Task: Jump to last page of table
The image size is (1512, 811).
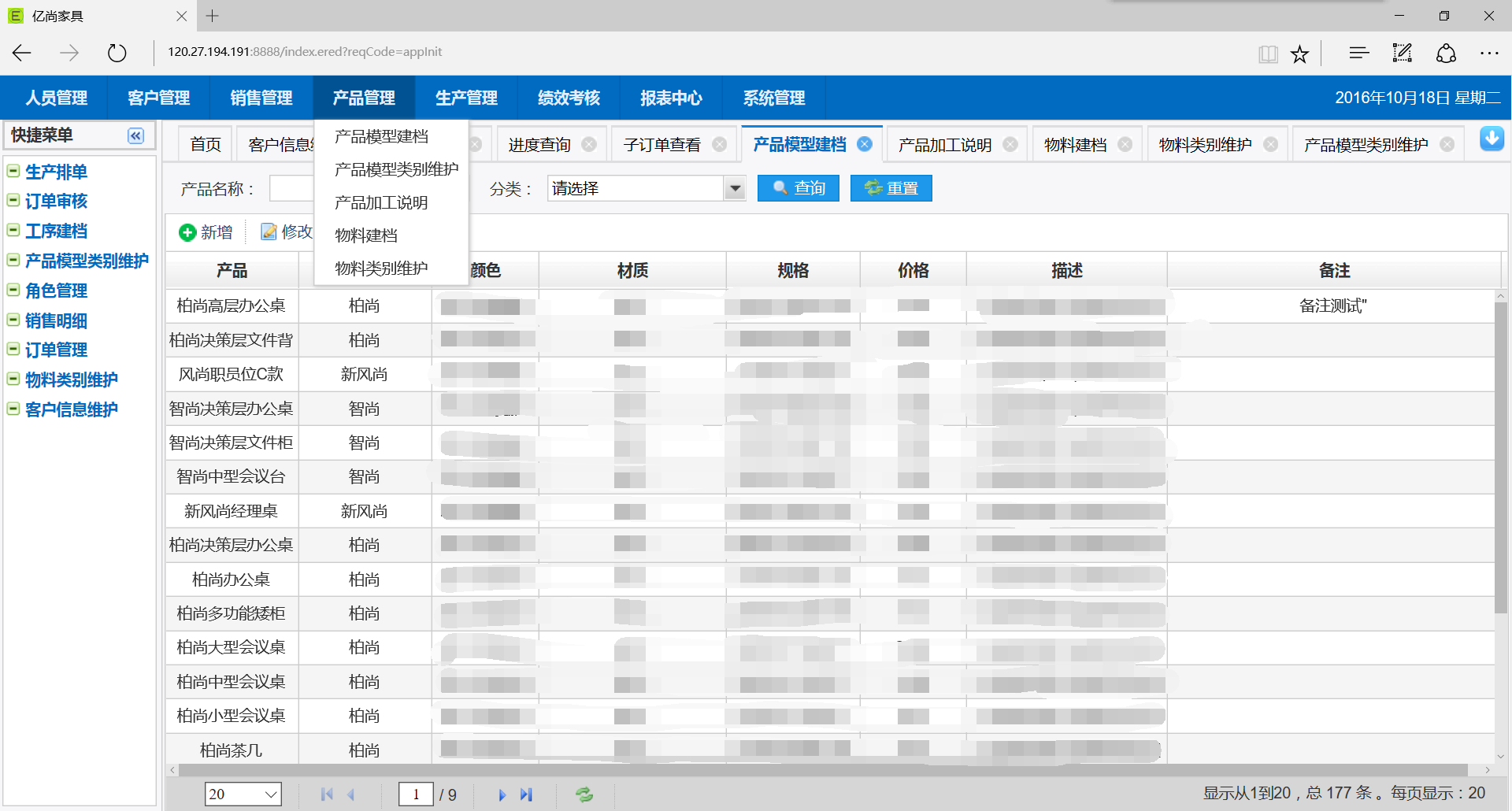Action: tap(527, 794)
